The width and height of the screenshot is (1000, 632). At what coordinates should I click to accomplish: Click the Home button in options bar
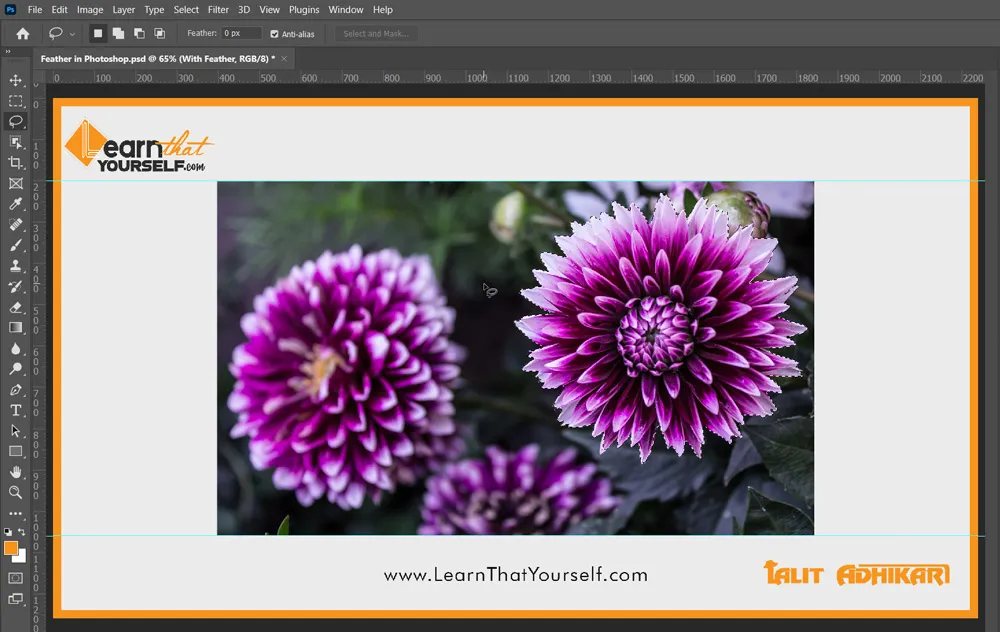click(22, 34)
